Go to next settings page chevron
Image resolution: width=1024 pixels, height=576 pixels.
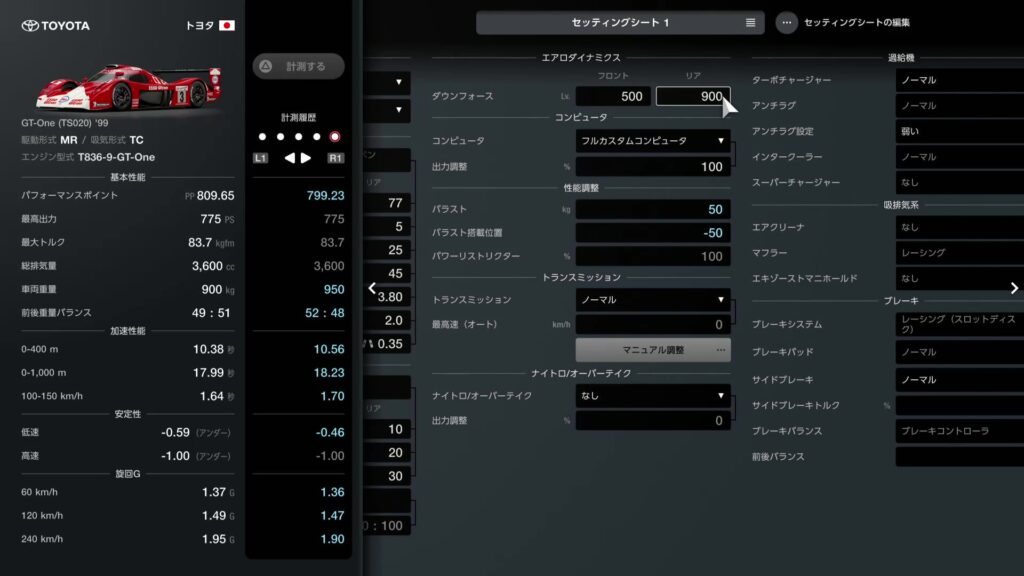point(1014,288)
